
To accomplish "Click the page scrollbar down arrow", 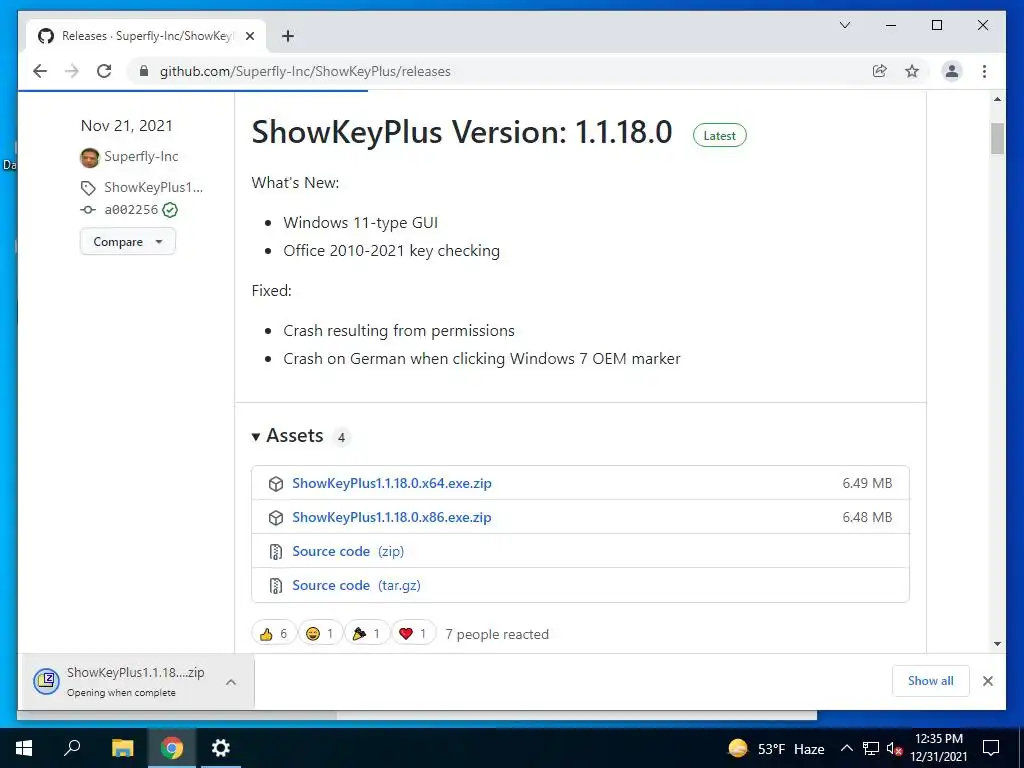I will (x=997, y=644).
